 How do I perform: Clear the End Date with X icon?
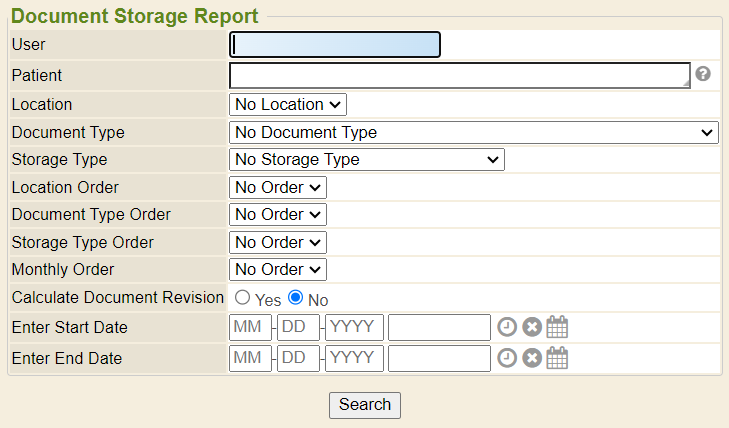click(532, 358)
